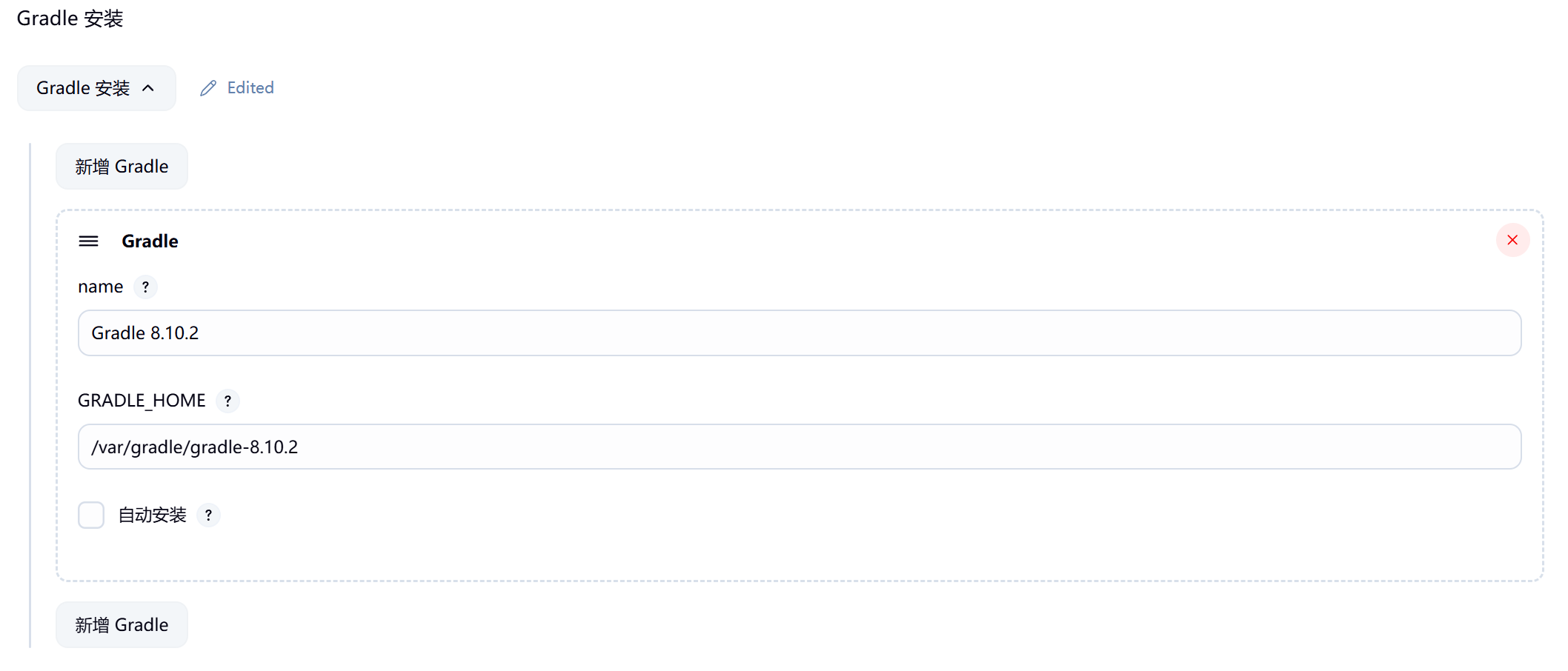Image resolution: width=1568 pixels, height=671 pixels.
Task: Click the name input with Gradle 8.10.2
Action: [799, 333]
